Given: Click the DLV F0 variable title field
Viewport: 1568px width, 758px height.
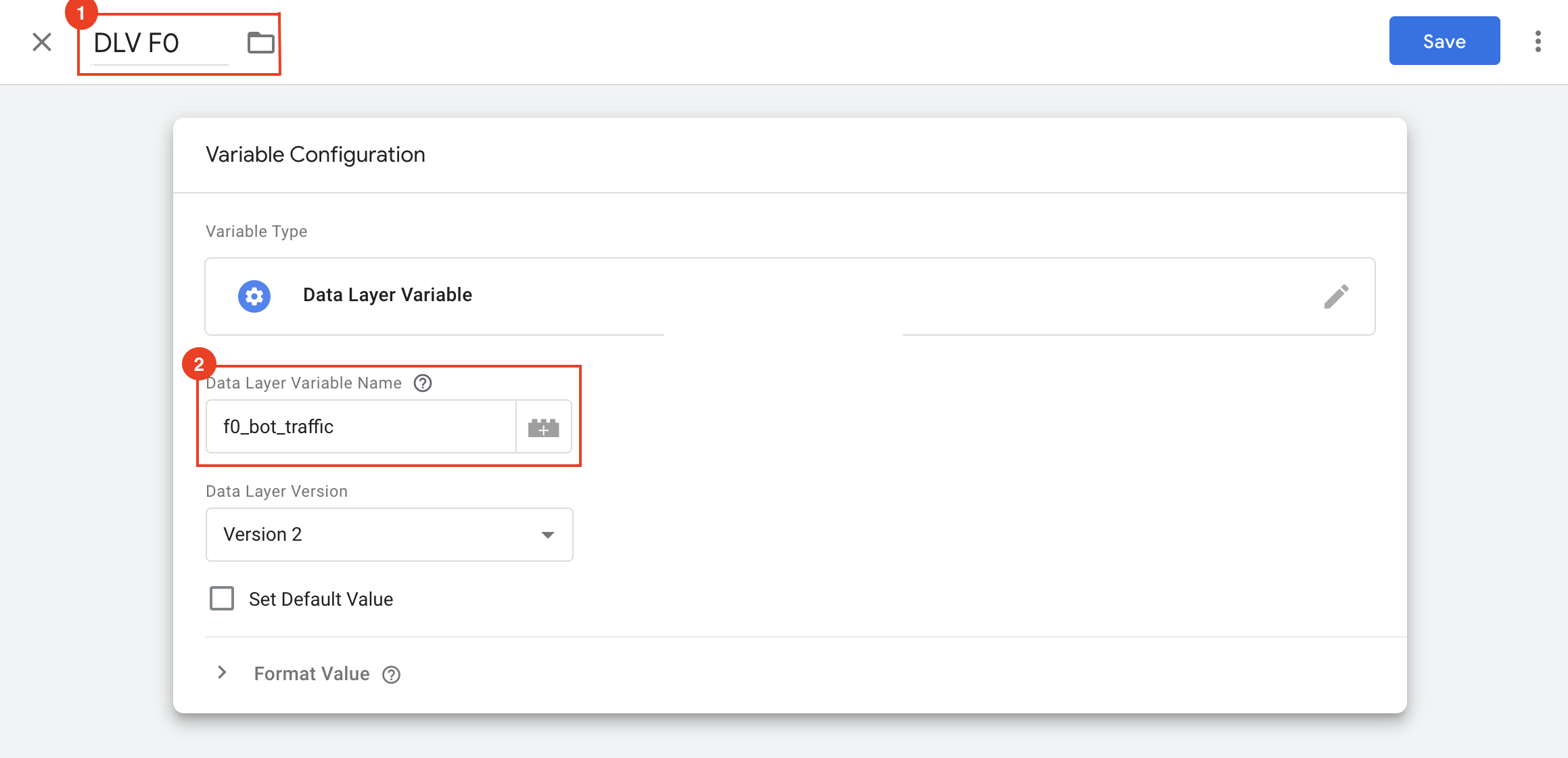Looking at the screenshot, I should 160,43.
